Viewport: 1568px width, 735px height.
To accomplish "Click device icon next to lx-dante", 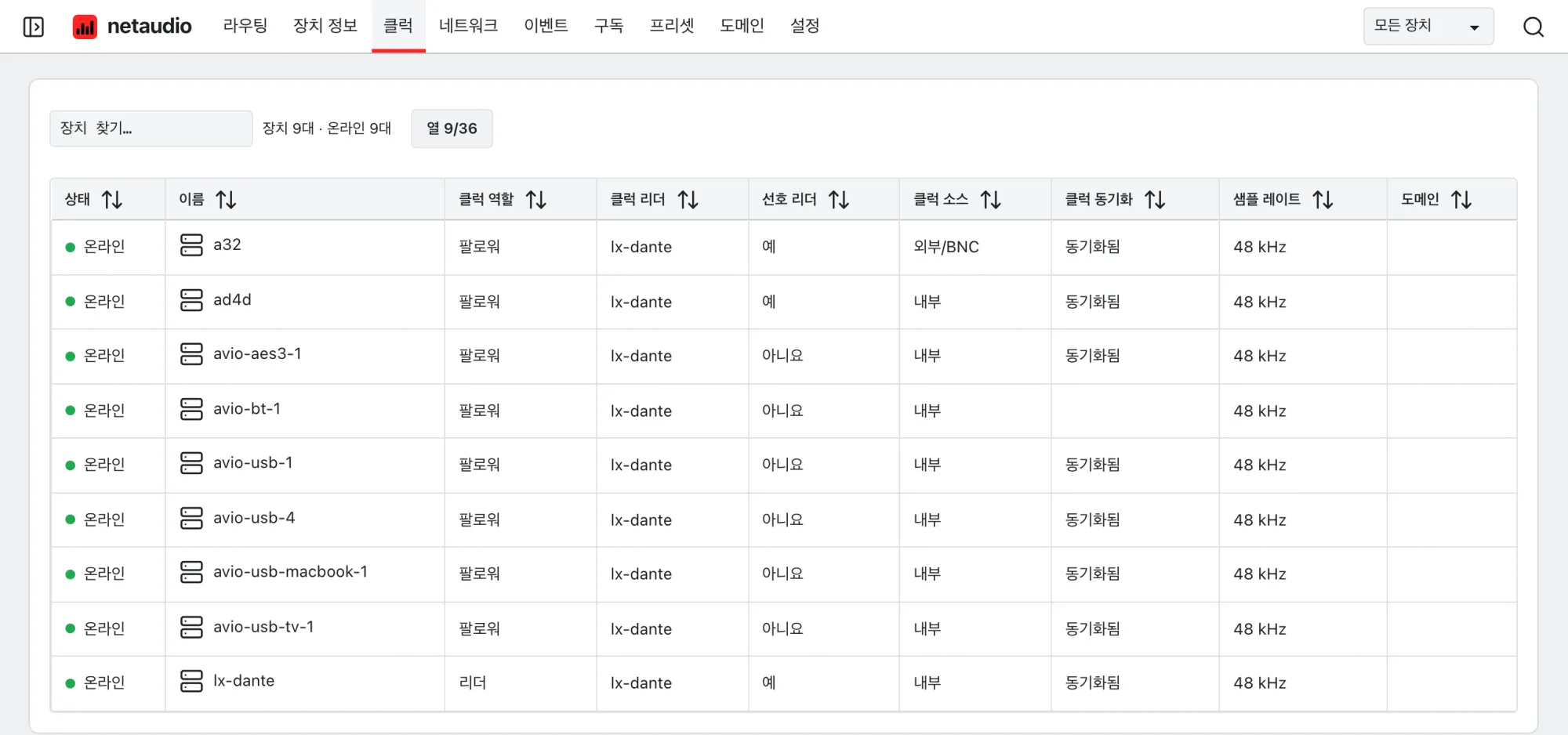I will [191, 681].
